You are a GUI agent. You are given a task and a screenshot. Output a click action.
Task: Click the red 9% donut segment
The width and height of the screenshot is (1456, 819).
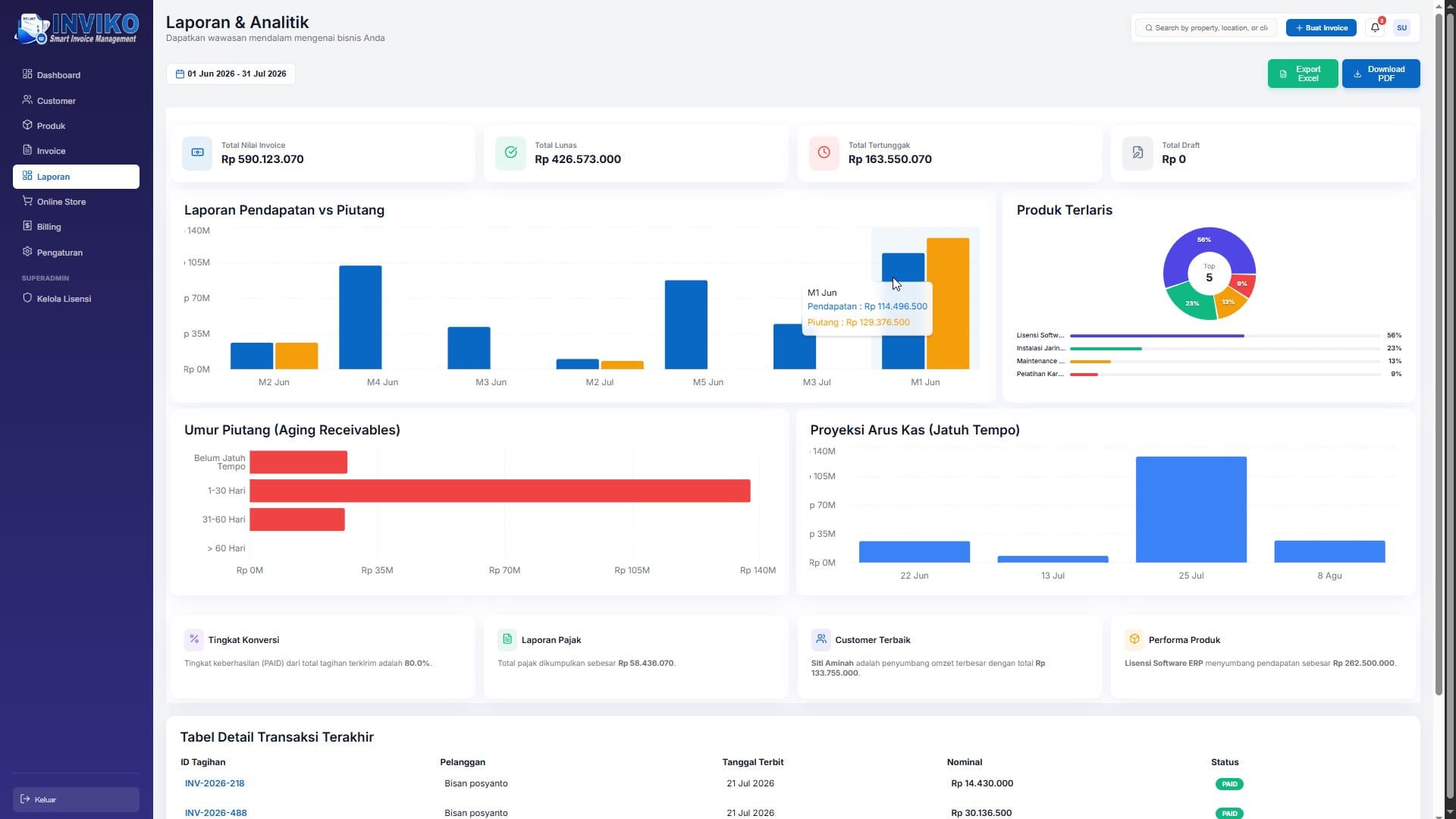[x=1244, y=284]
